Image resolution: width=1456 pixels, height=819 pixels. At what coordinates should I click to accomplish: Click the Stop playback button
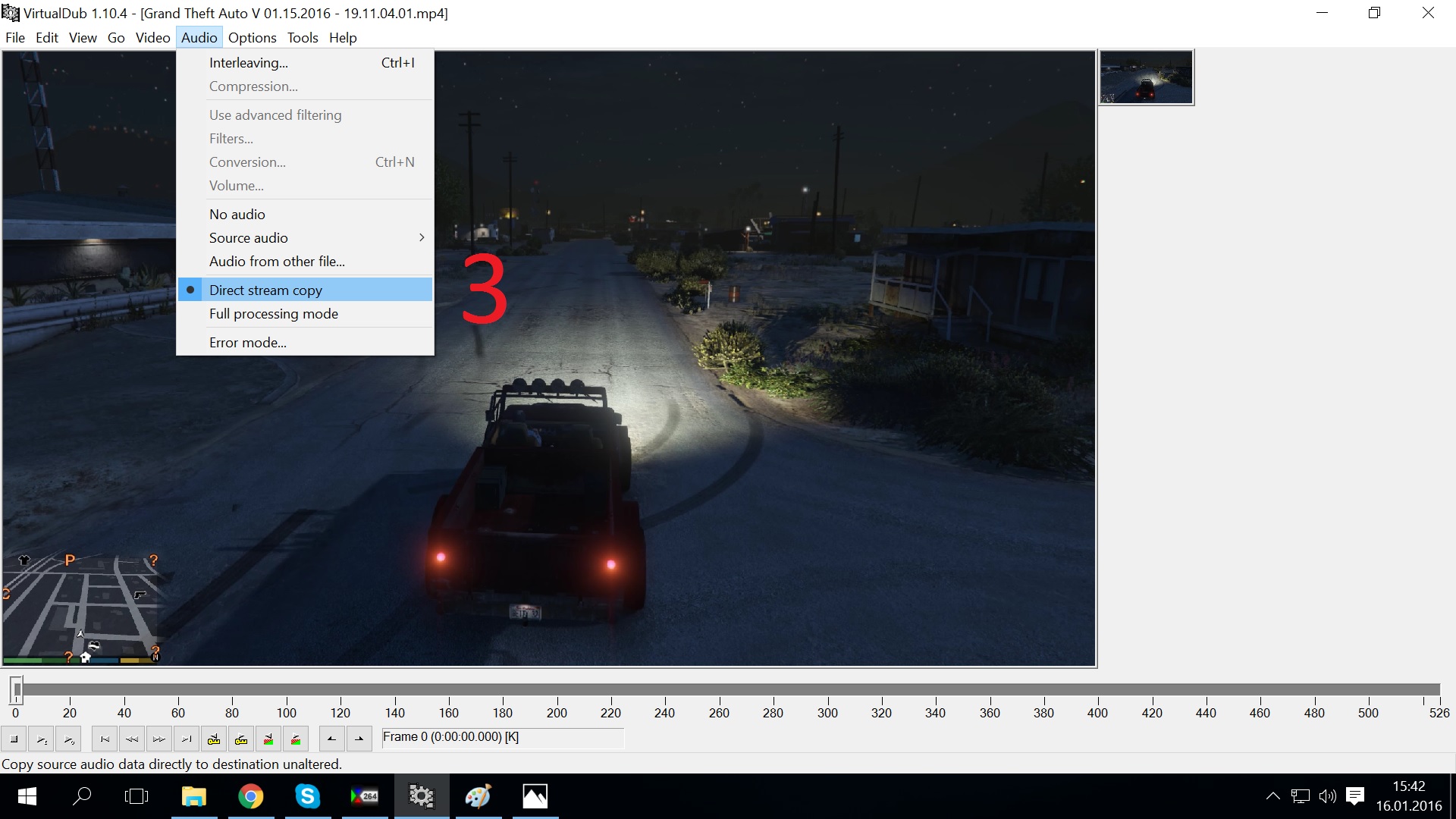click(x=14, y=739)
